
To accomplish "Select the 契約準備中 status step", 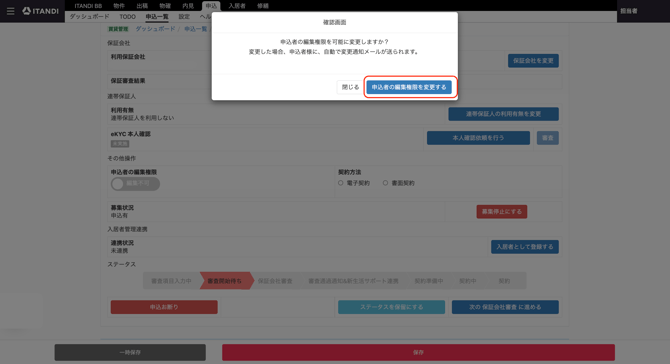I will (x=429, y=281).
